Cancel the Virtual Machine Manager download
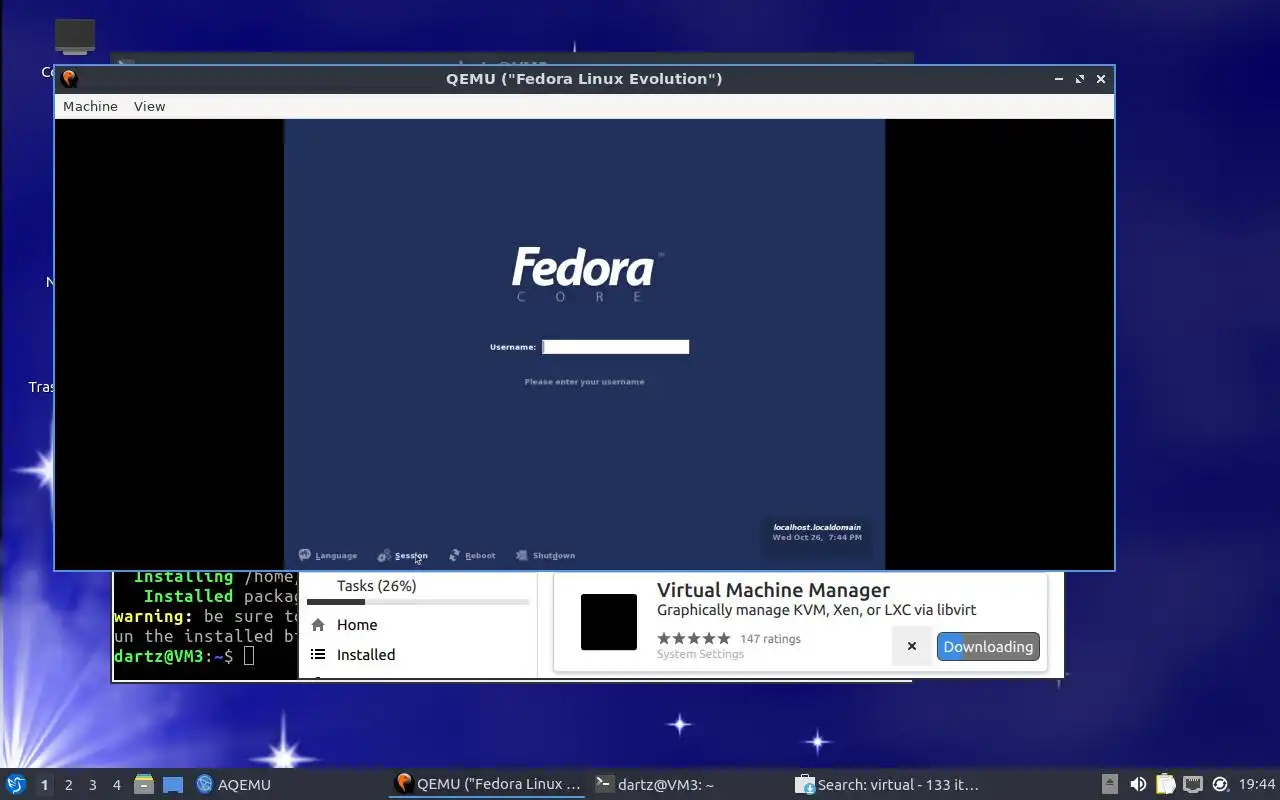Screen dimensions: 1280x800 [x=911, y=646]
